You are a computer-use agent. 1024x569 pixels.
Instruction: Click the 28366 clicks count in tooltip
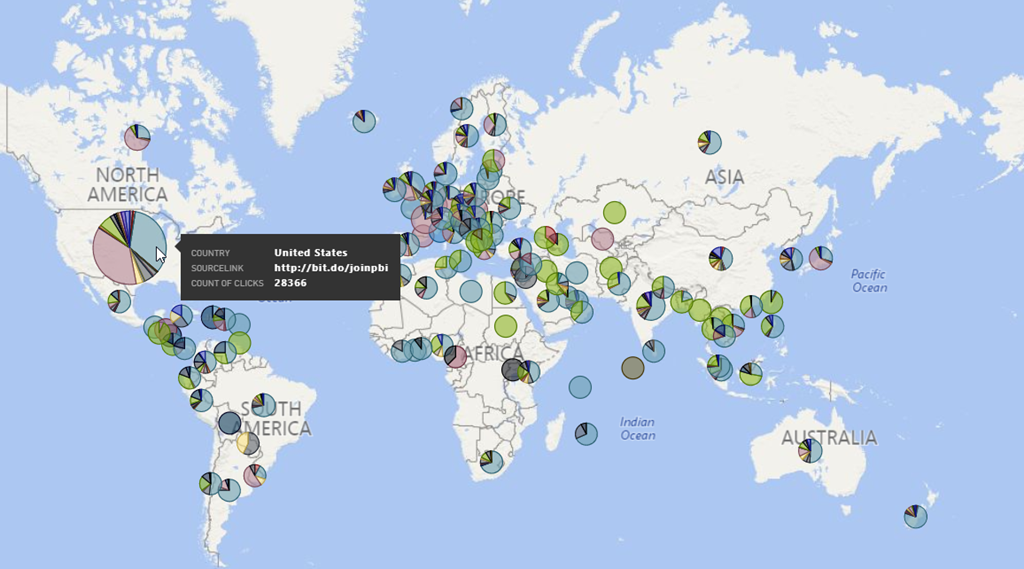point(290,284)
